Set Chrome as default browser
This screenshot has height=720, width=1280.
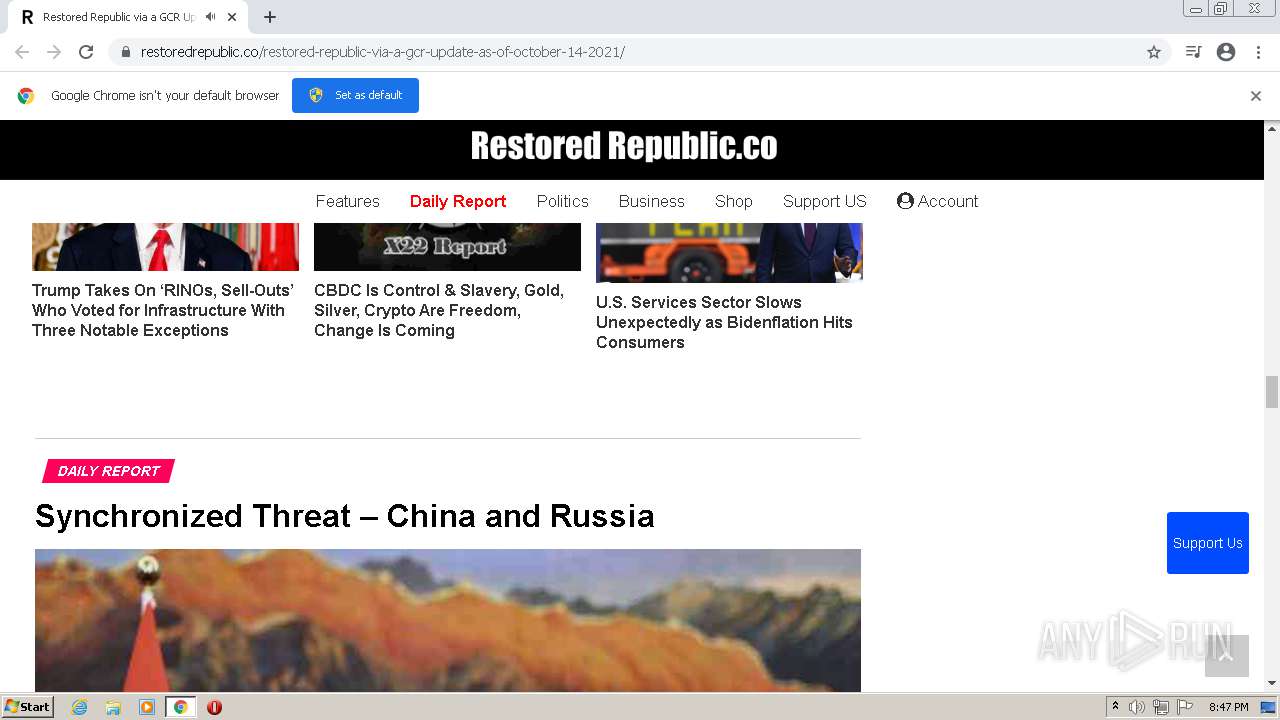click(x=355, y=95)
